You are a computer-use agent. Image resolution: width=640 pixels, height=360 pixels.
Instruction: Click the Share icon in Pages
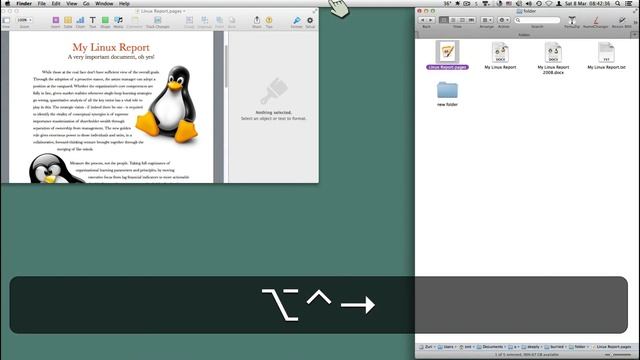click(x=257, y=22)
